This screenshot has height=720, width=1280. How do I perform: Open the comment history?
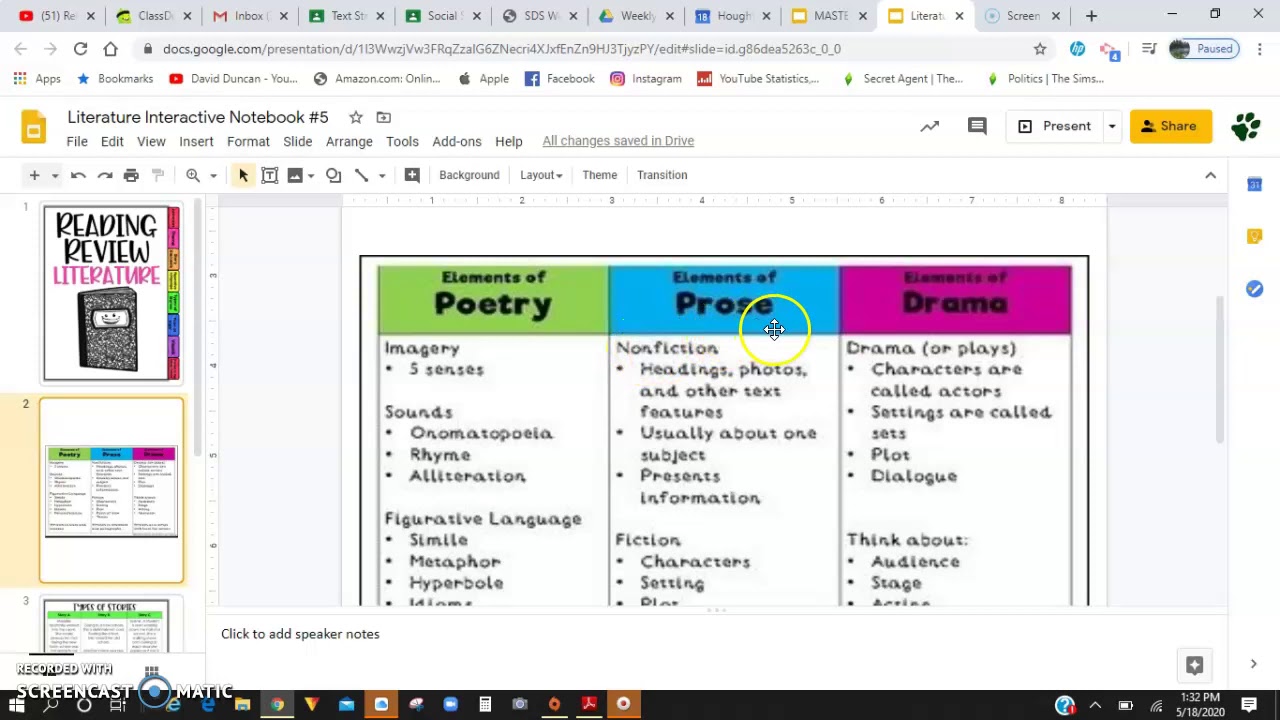click(x=977, y=126)
